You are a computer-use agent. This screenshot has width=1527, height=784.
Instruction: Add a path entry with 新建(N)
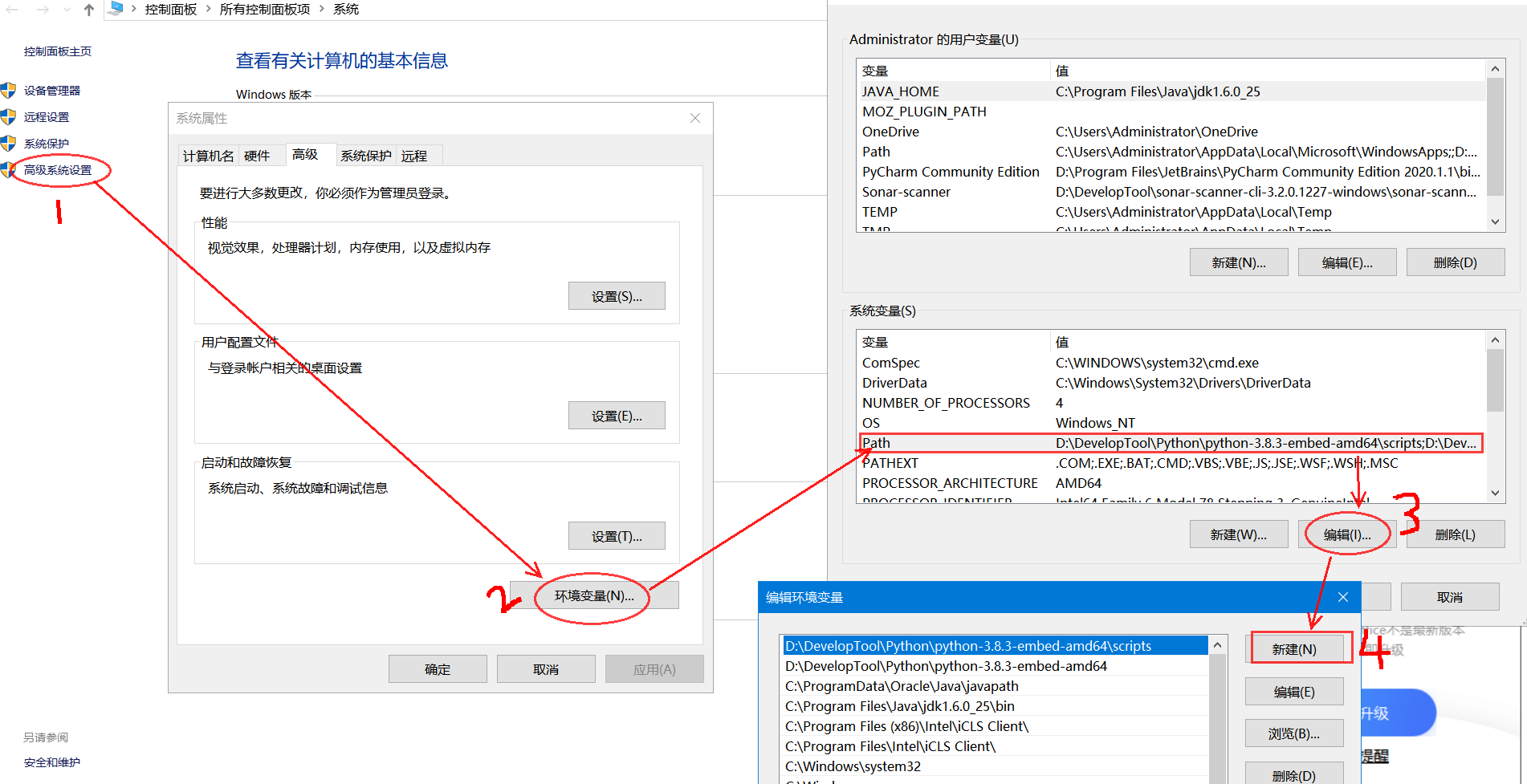coord(1294,649)
